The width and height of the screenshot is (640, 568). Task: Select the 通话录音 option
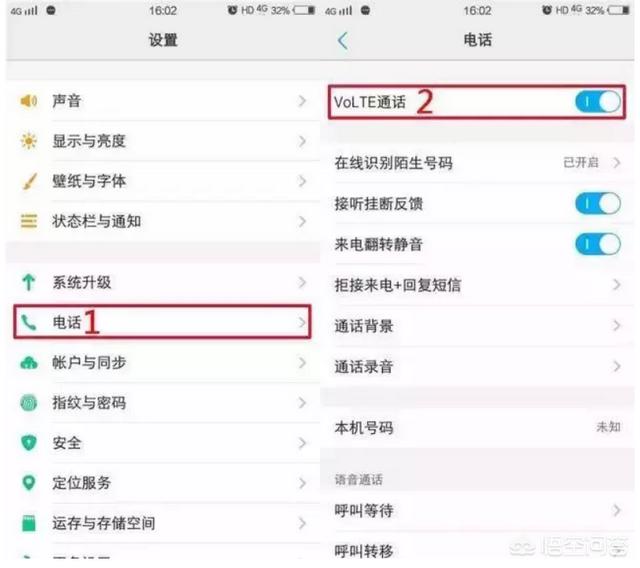478,366
